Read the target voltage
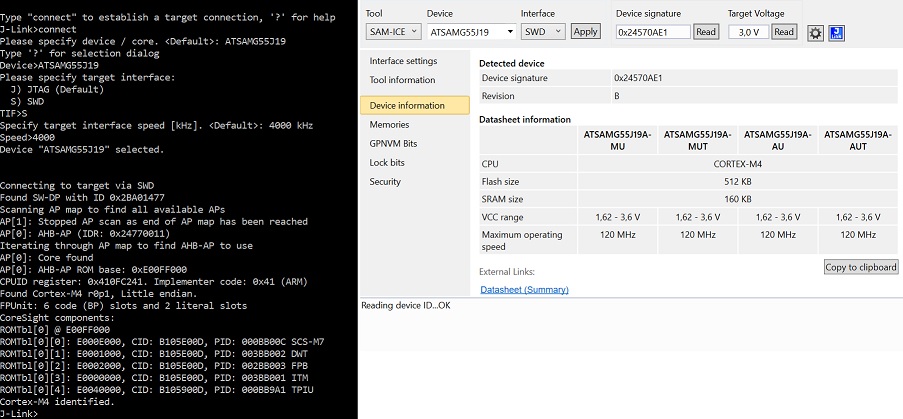The height and width of the screenshot is (419, 903). coord(784,32)
